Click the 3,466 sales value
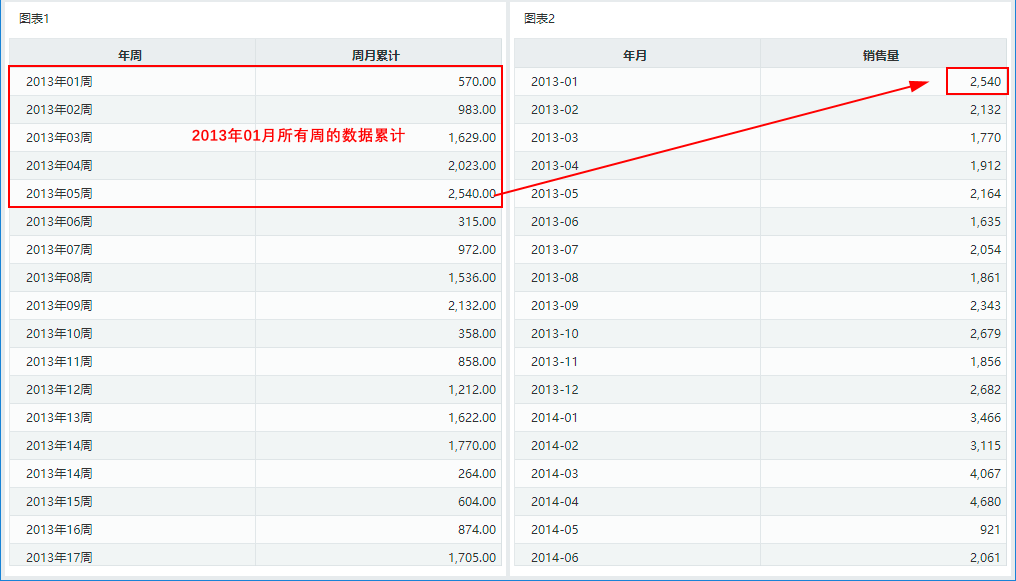The height and width of the screenshot is (581, 1016). [985, 417]
